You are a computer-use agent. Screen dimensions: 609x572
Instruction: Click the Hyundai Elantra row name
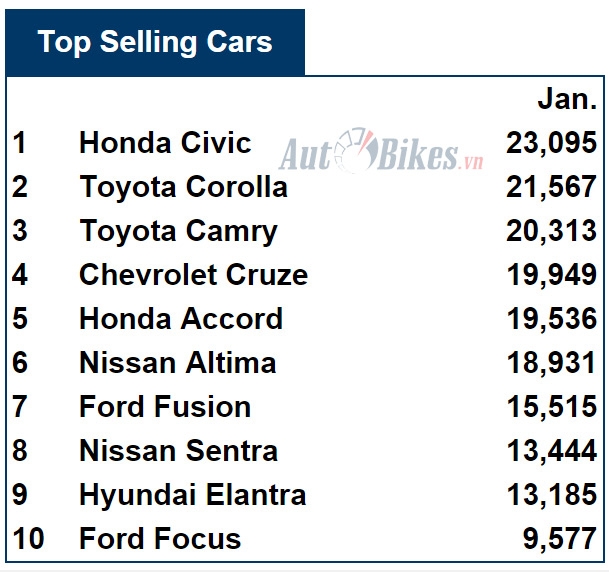(192, 495)
